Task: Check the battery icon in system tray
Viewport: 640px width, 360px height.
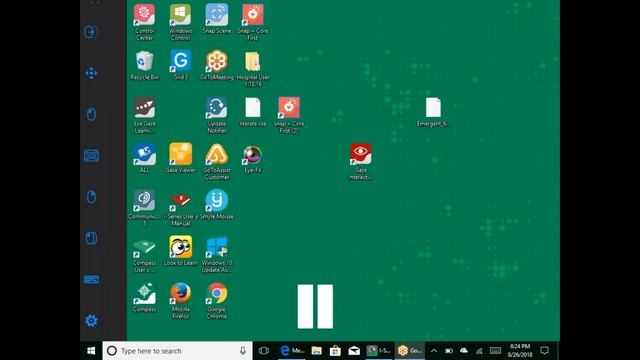Action: [x=449, y=351]
